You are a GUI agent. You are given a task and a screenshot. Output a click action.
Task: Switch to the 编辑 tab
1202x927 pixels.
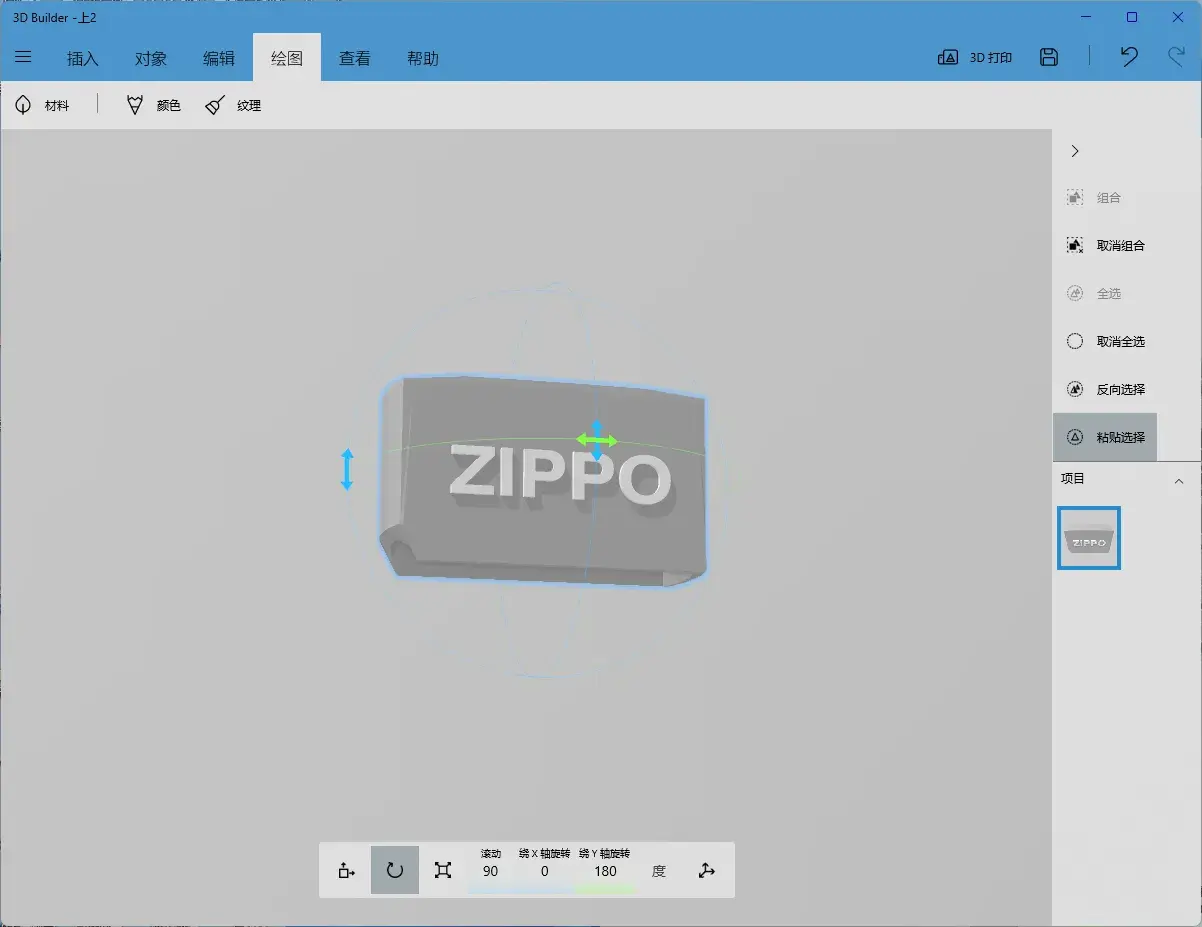(219, 58)
